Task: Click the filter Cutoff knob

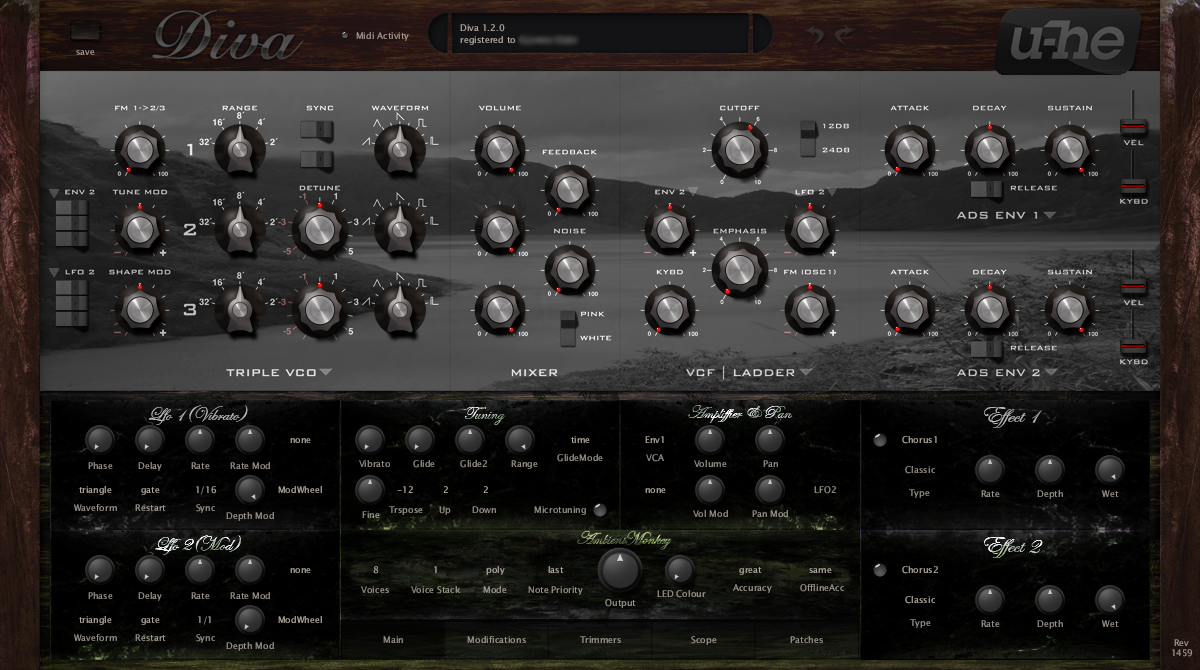Action: (738, 149)
